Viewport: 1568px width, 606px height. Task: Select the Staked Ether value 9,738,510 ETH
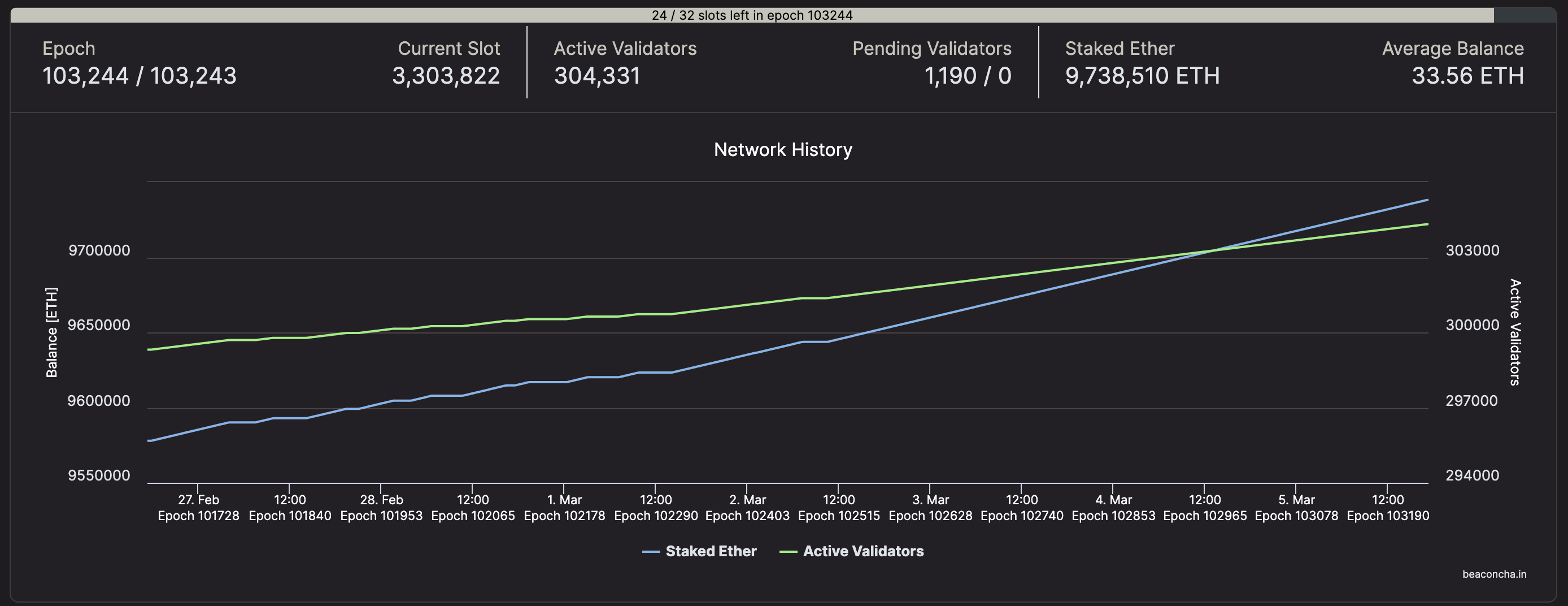(1143, 76)
